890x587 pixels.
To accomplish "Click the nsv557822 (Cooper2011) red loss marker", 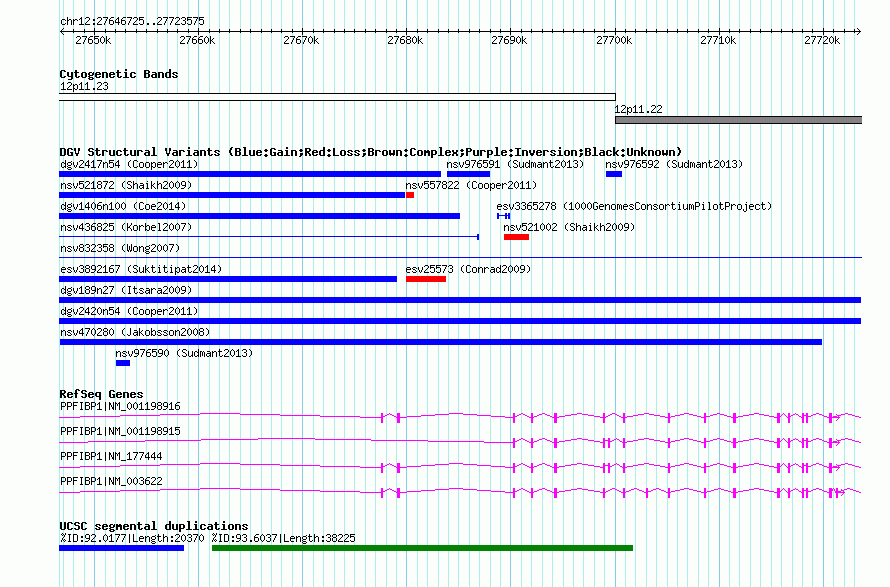I will click(410, 195).
